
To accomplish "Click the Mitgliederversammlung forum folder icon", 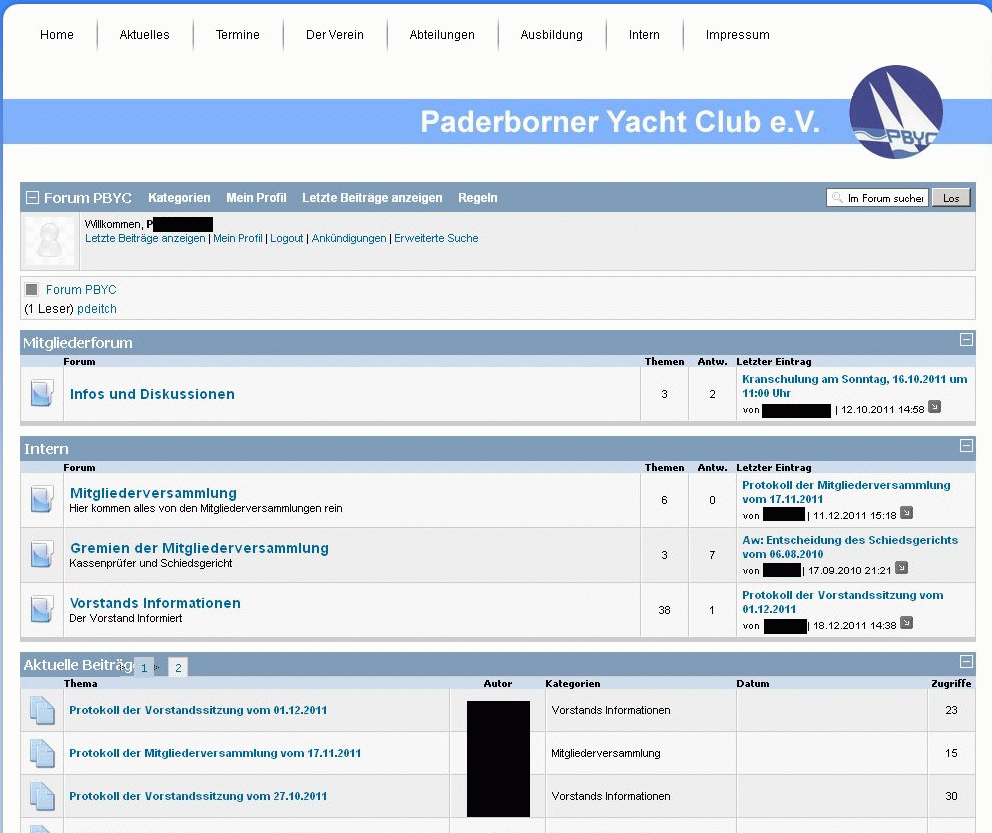I will tap(41, 499).
